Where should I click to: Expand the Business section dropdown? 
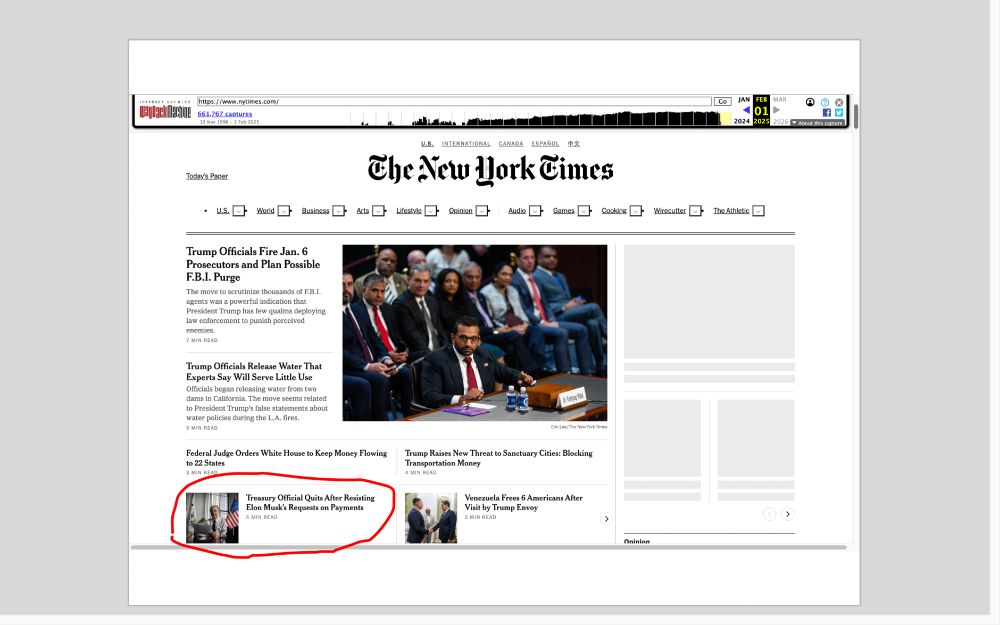(339, 211)
